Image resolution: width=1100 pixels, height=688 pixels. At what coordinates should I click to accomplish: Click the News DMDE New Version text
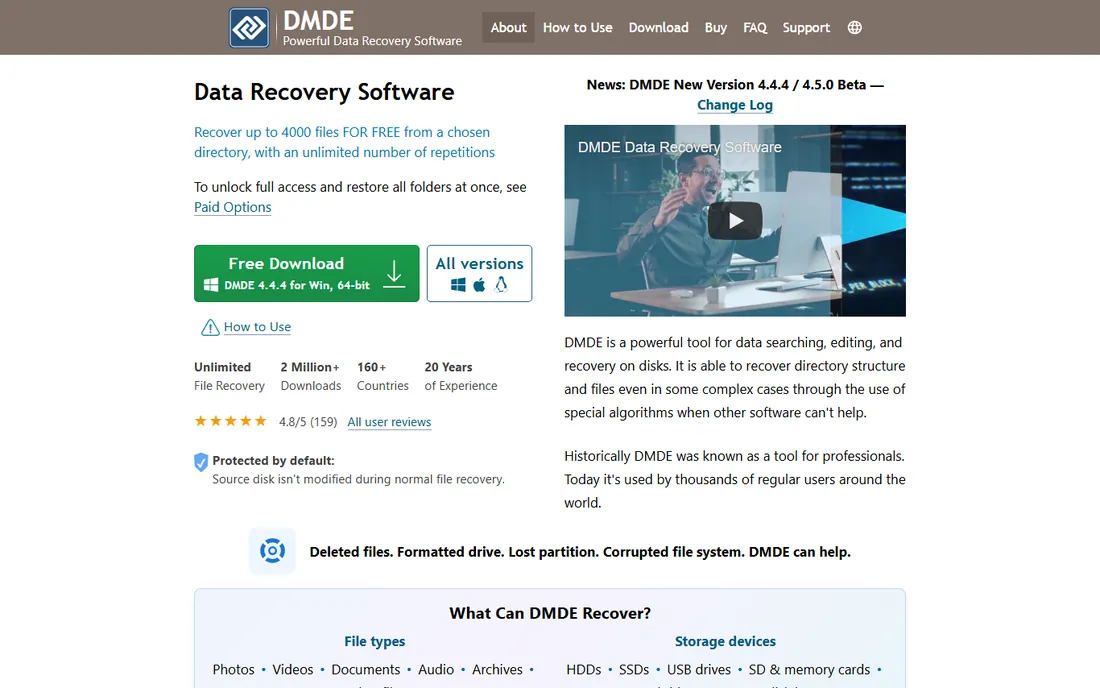click(x=735, y=85)
